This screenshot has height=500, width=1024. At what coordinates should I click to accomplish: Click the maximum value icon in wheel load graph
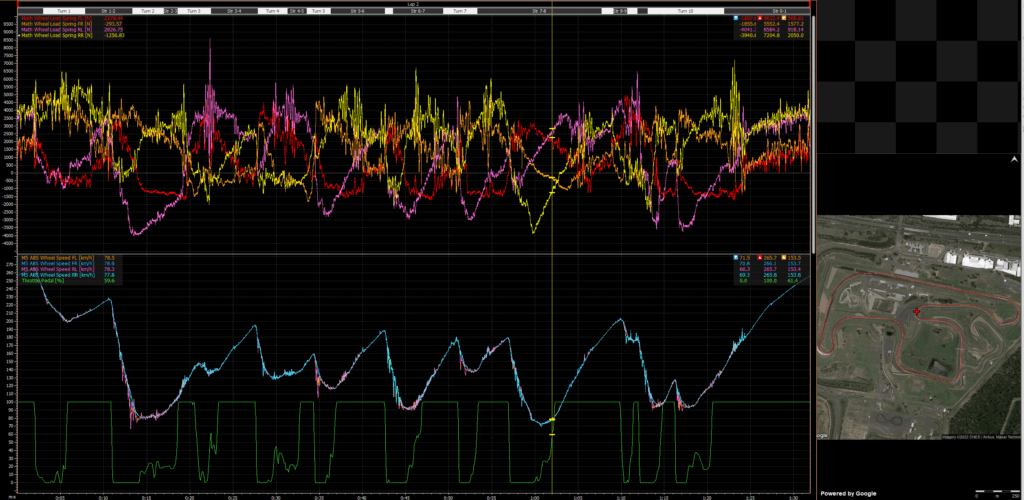pyautogui.click(x=762, y=18)
